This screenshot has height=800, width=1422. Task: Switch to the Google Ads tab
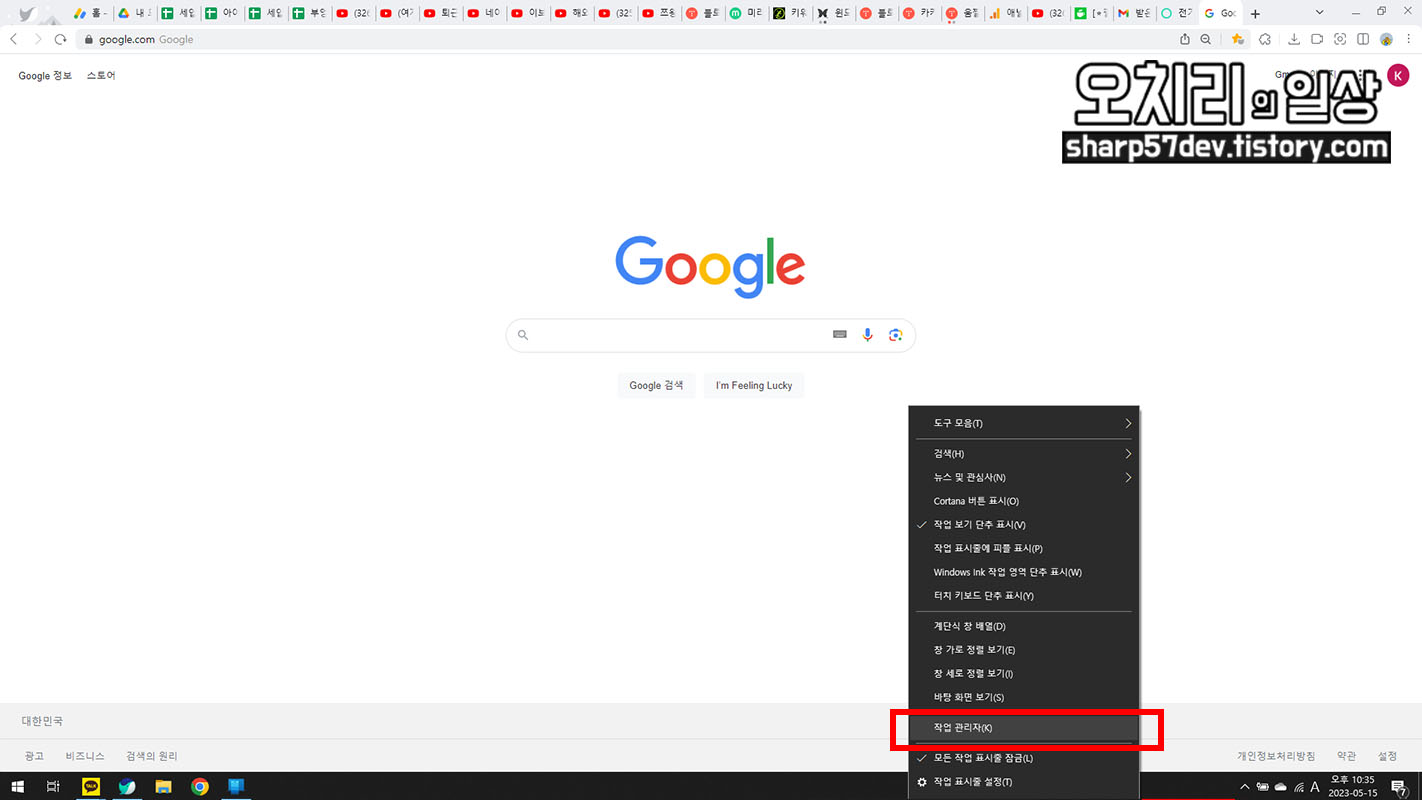(91, 14)
